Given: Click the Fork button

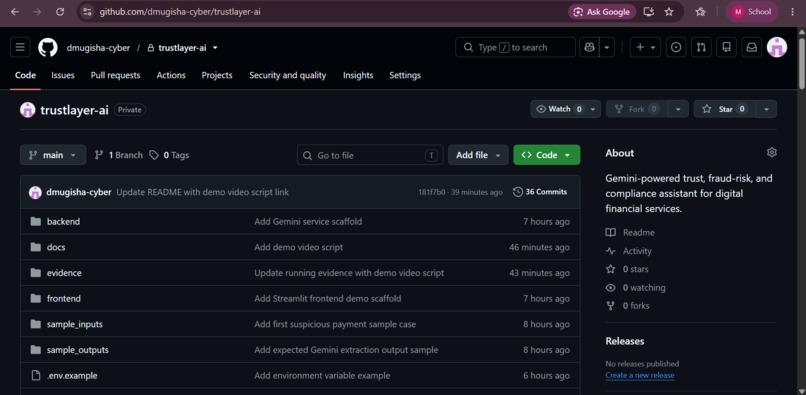Looking at the screenshot, I should (x=637, y=109).
